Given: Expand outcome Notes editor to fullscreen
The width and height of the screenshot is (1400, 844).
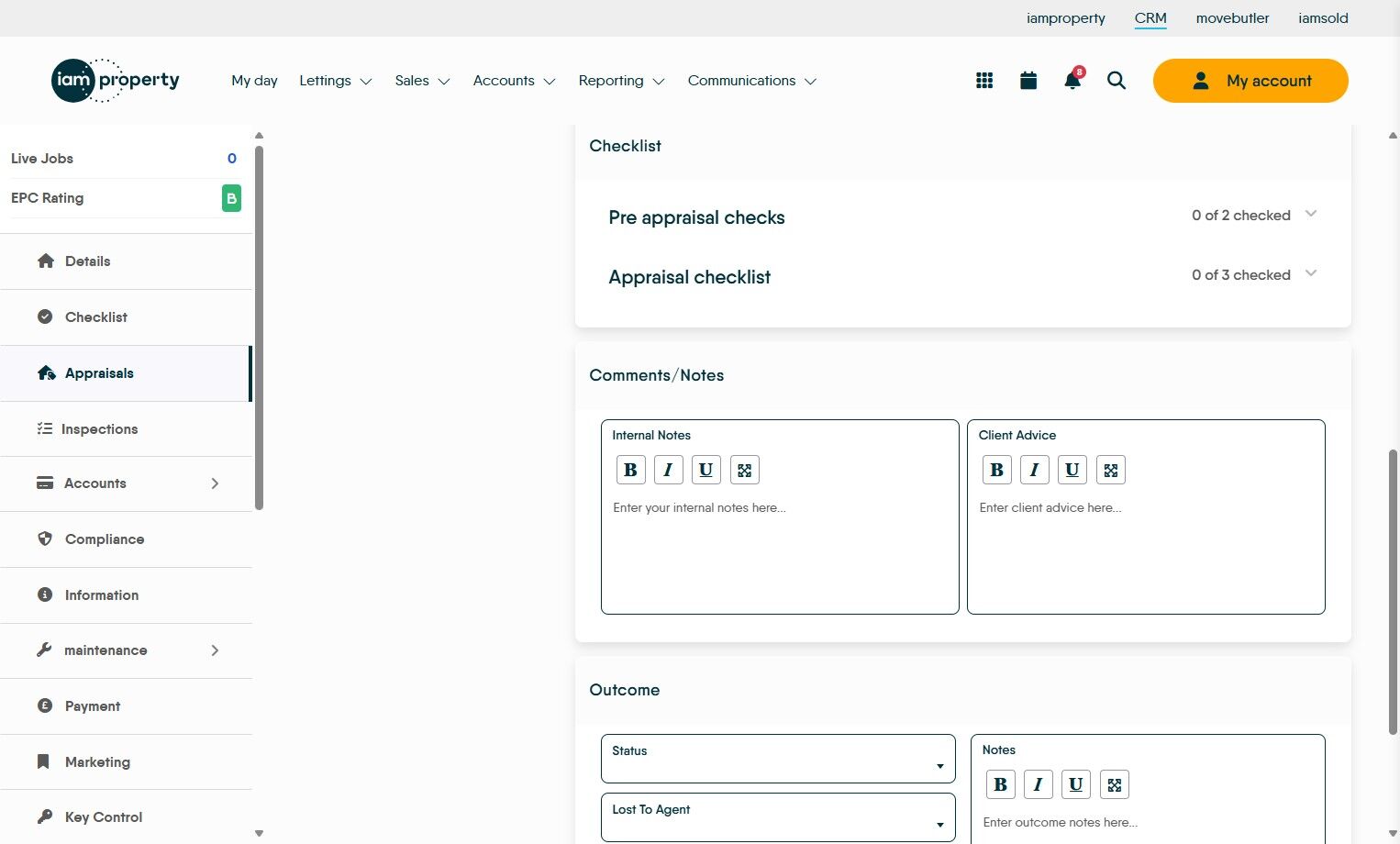Looking at the screenshot, I should coord(1115,784).
